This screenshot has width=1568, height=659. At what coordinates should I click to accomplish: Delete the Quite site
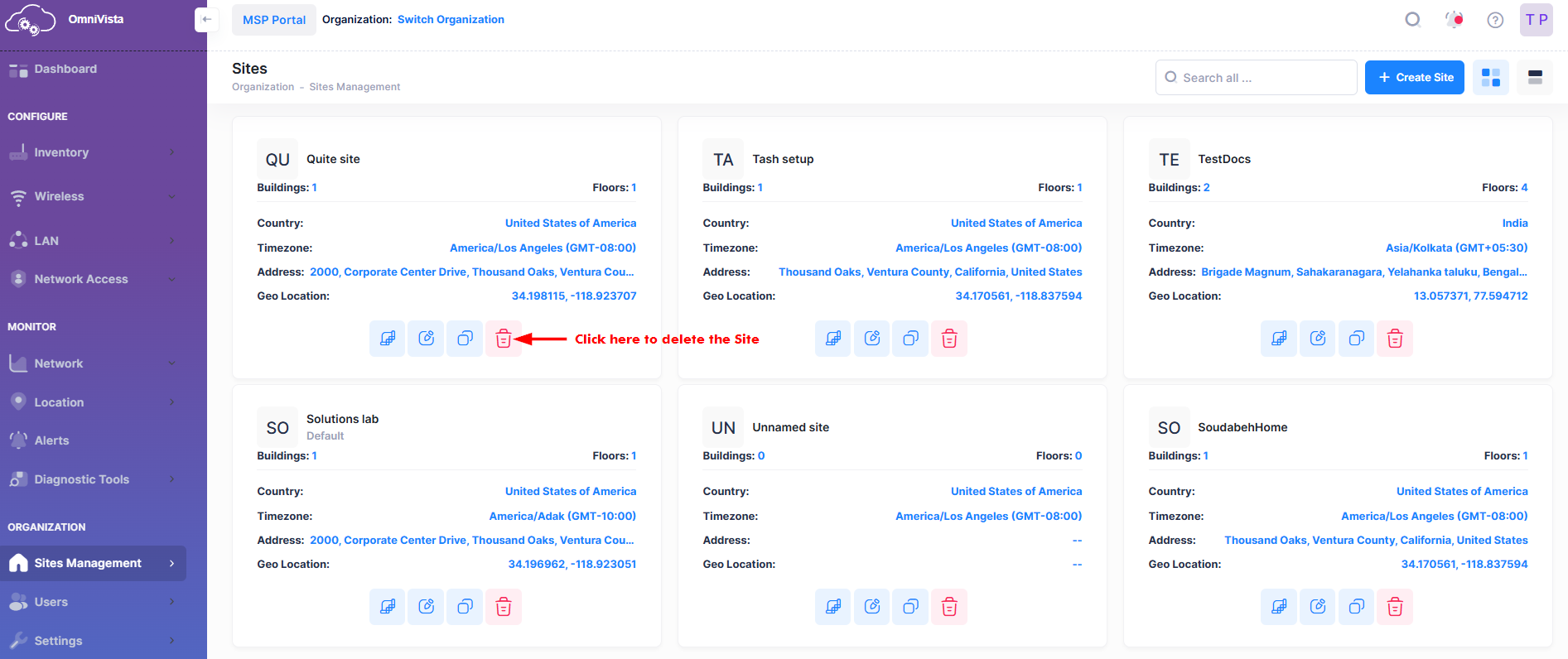pyautogui.click(x=503, y=339)
